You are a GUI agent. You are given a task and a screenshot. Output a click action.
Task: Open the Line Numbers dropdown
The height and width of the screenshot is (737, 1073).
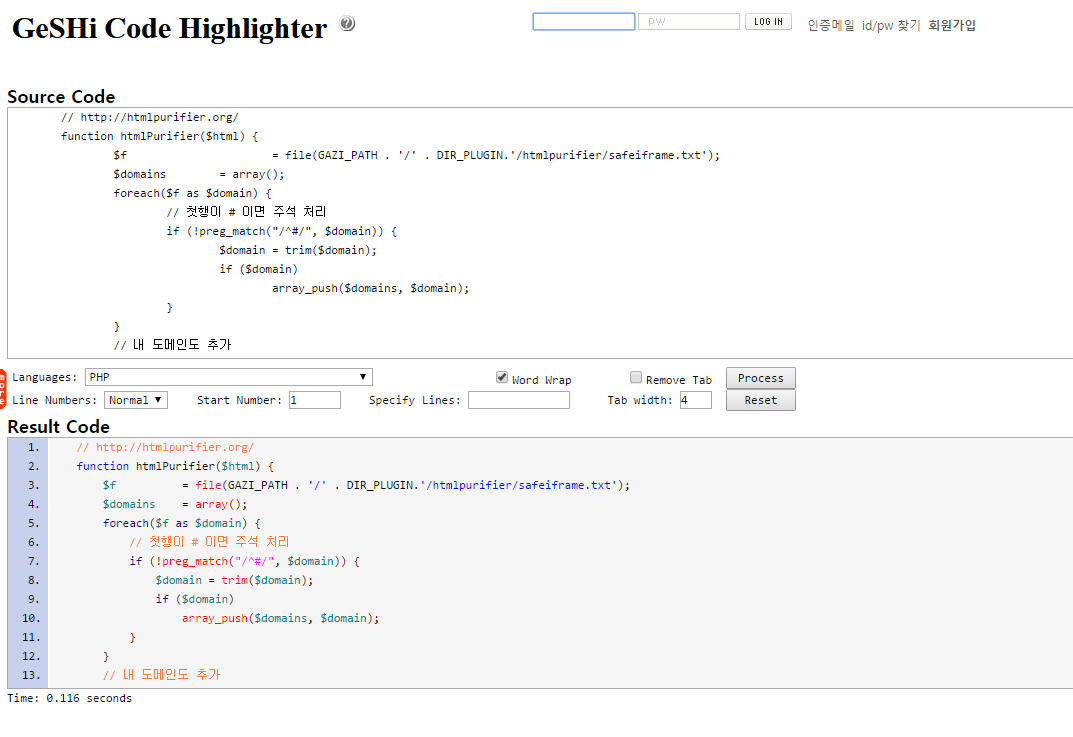(135, 400)
